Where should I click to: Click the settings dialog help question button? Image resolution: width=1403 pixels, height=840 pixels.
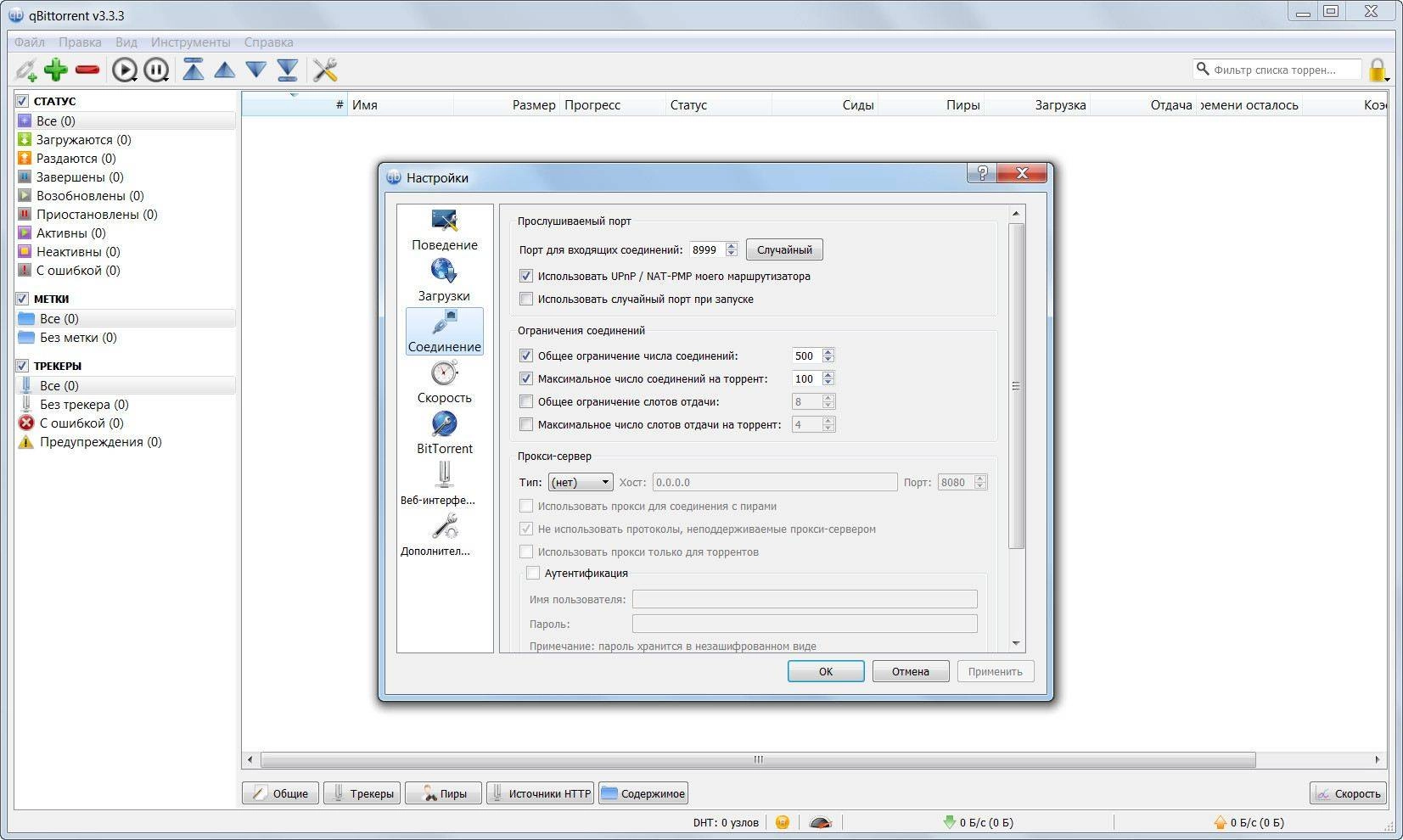click(x=982, y=173)
